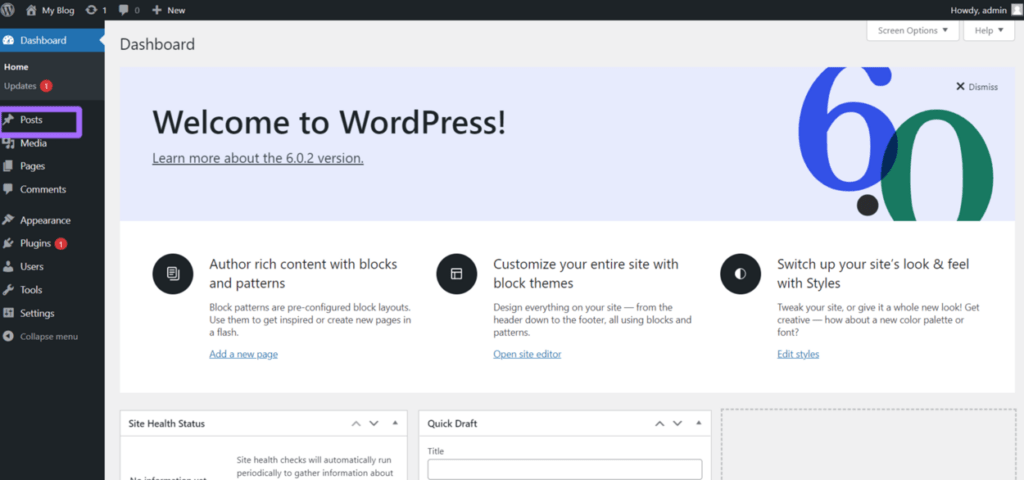Click the Plugins plug icon
1024x480 pixels.
[x=8, y=244]
